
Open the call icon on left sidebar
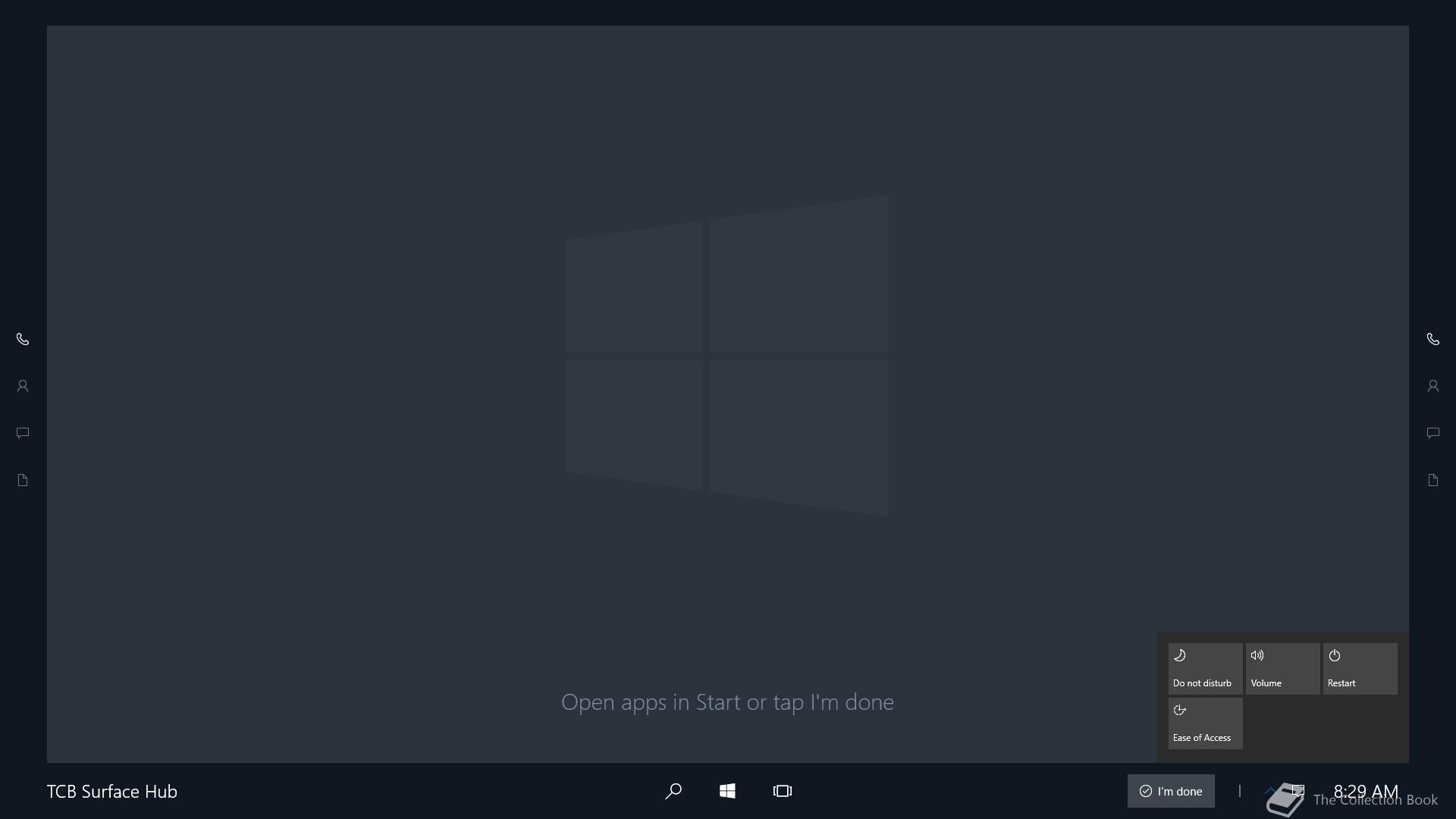click(x=23, y=339)
